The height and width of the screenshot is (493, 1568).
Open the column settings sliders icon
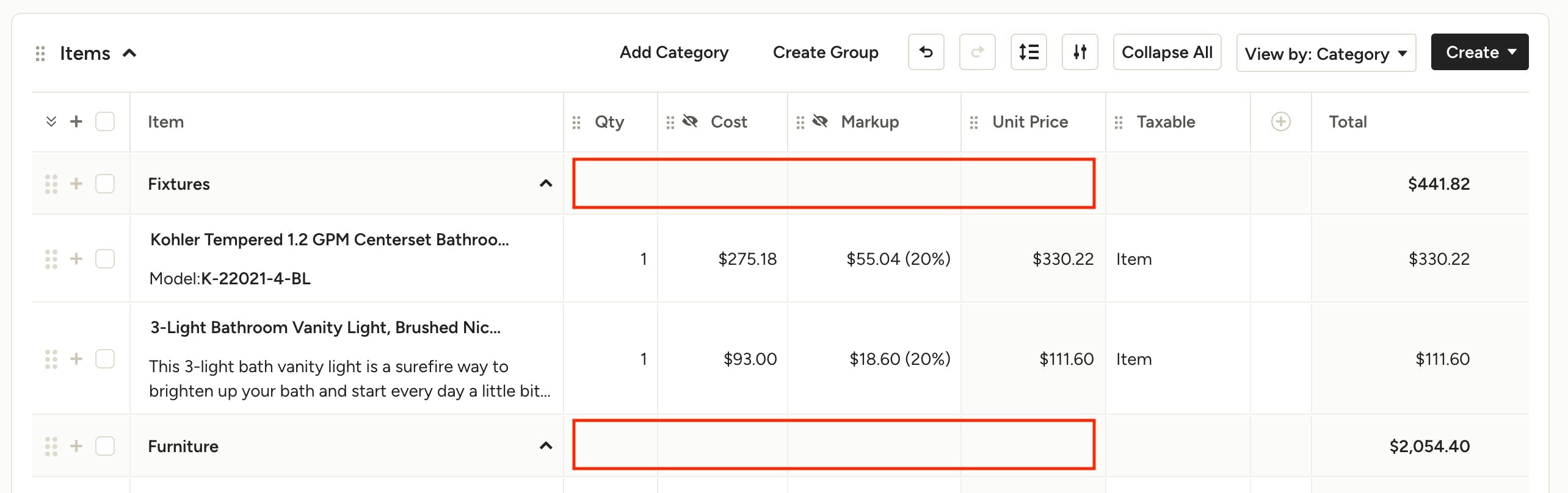click(x=1080, y=52)
